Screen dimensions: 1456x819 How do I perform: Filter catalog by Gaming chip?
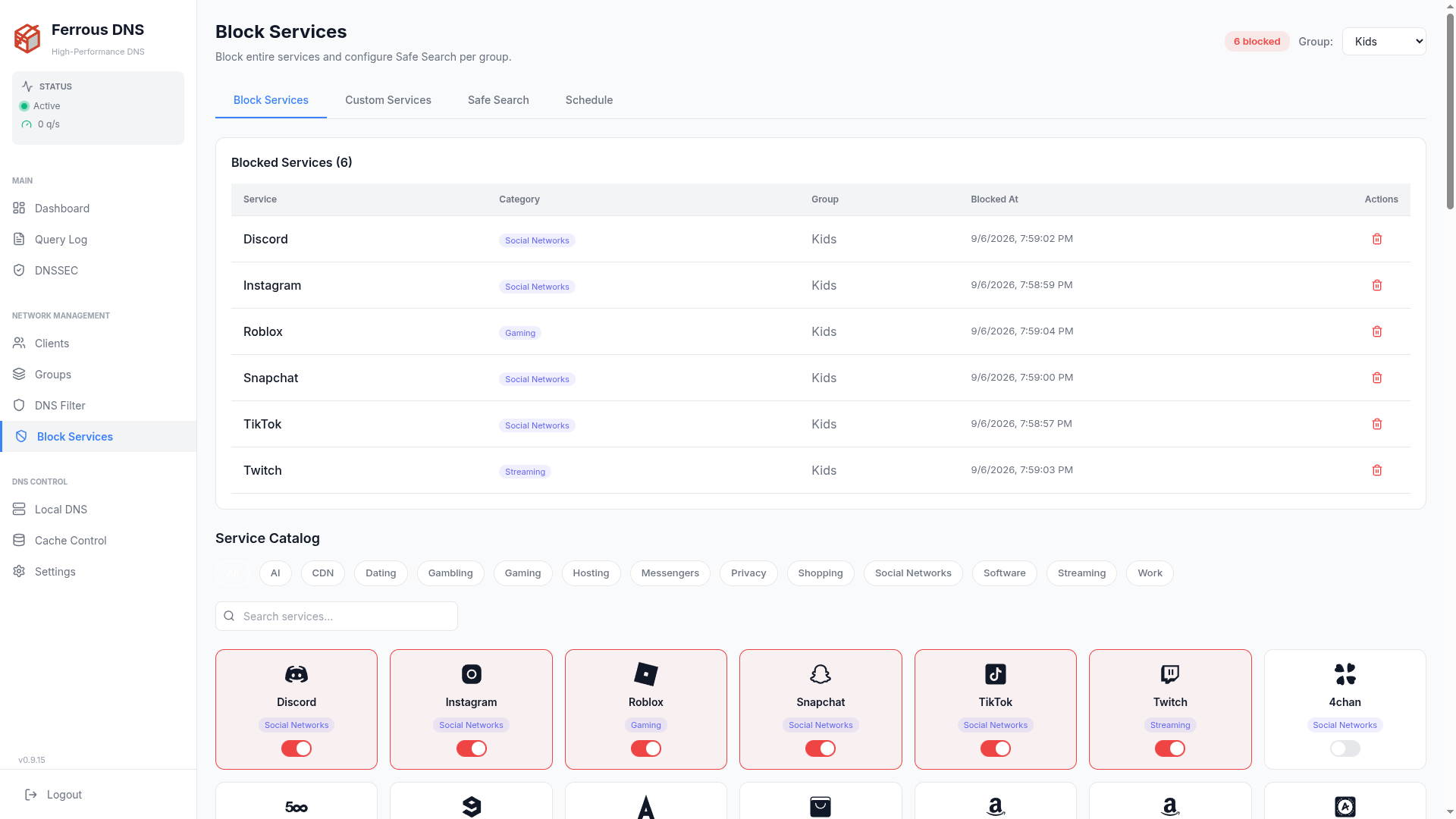coord(523,573)
